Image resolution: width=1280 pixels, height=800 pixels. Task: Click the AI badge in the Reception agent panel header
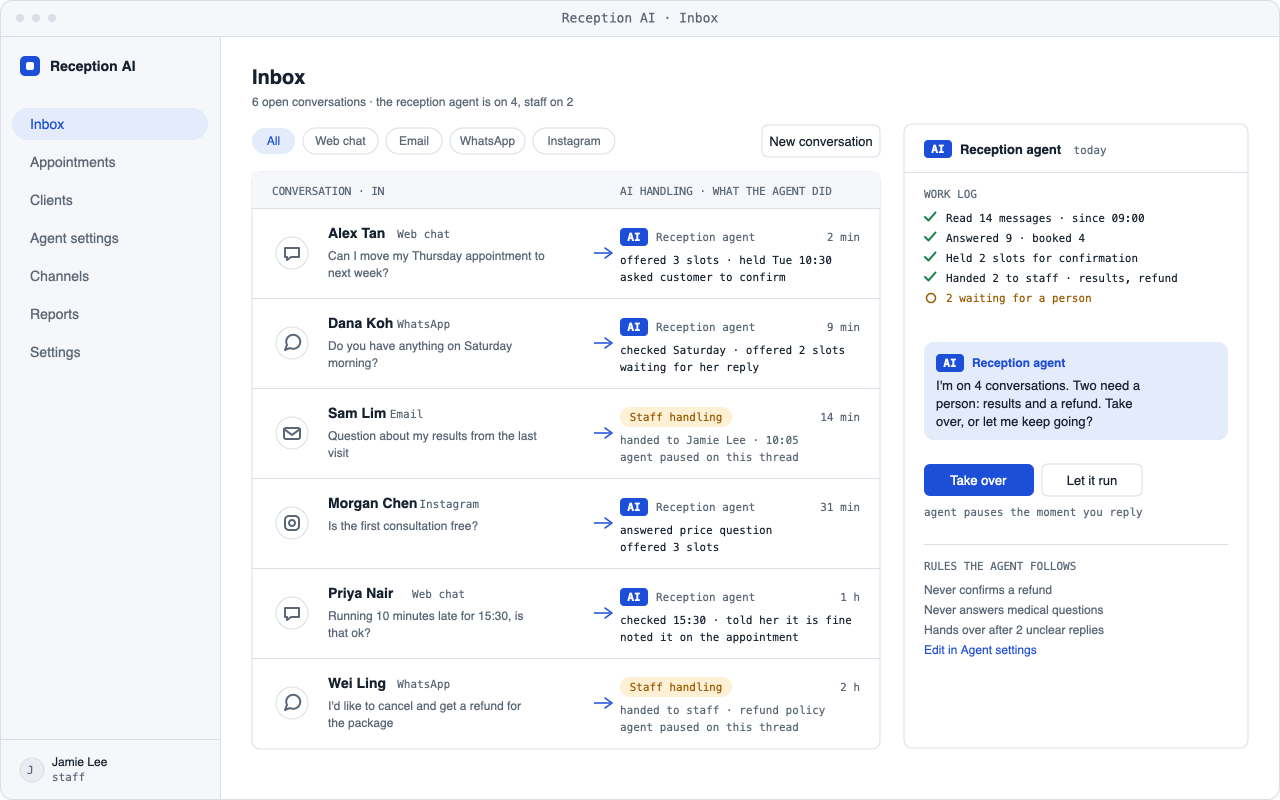[937, 149]
